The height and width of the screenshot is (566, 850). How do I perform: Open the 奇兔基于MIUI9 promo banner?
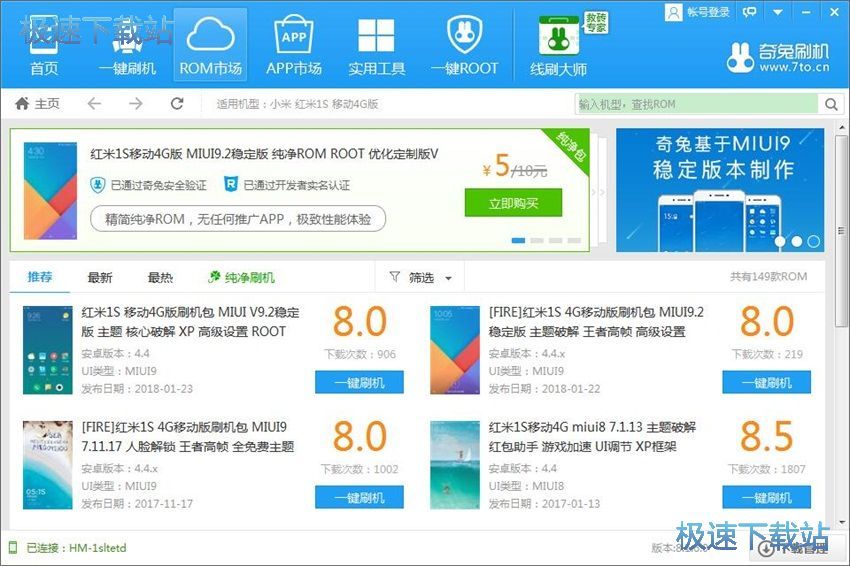point(720,190)
